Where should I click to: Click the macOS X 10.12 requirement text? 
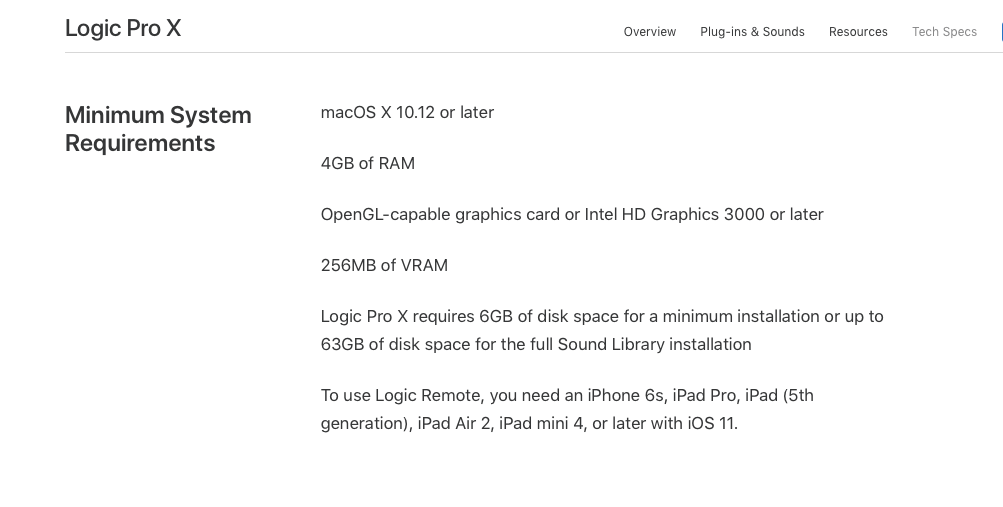(407, 112)
